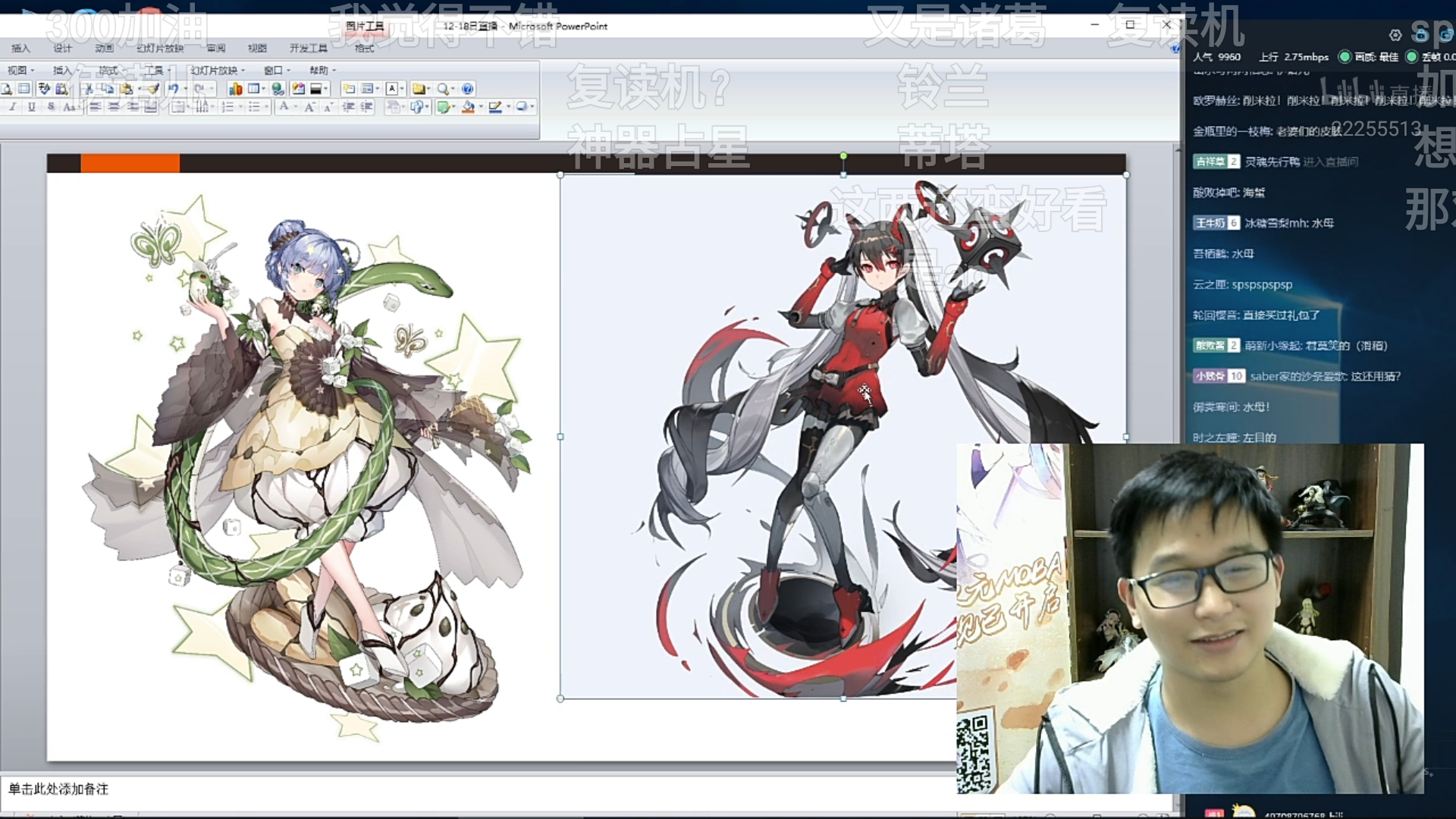This screenshot has width=1456, height=819.
Task: Open the 帮助 classic menu
Action: [x=323, y=71]
